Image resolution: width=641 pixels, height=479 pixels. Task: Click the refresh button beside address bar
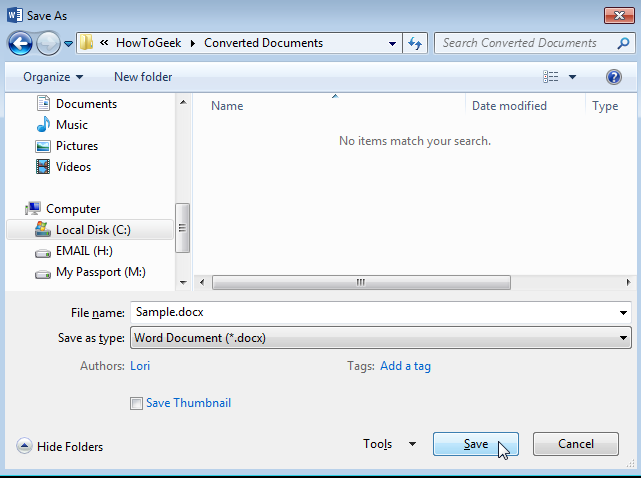[x=416, y=43]
